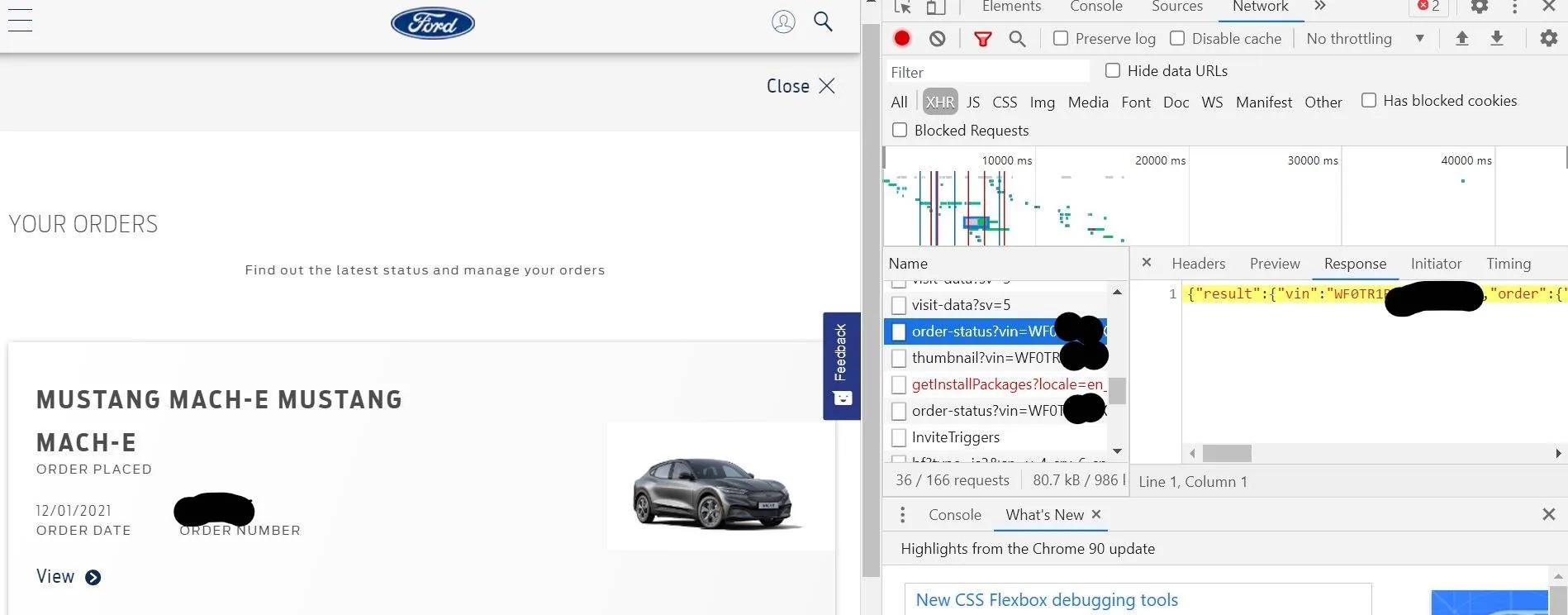Open the site search magnifier

coord(823,21)
